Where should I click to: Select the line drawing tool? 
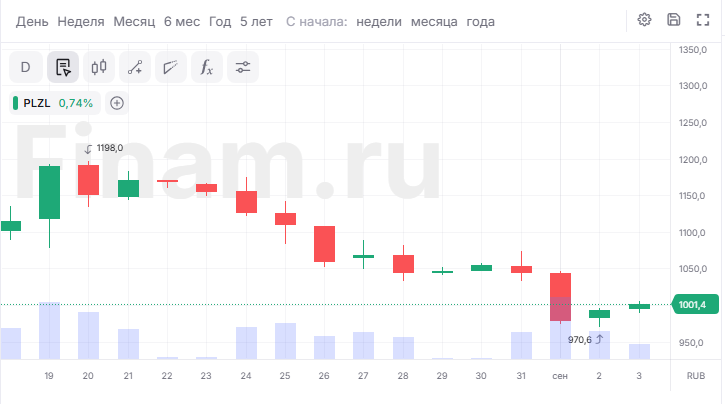click(x=135, y=67)
